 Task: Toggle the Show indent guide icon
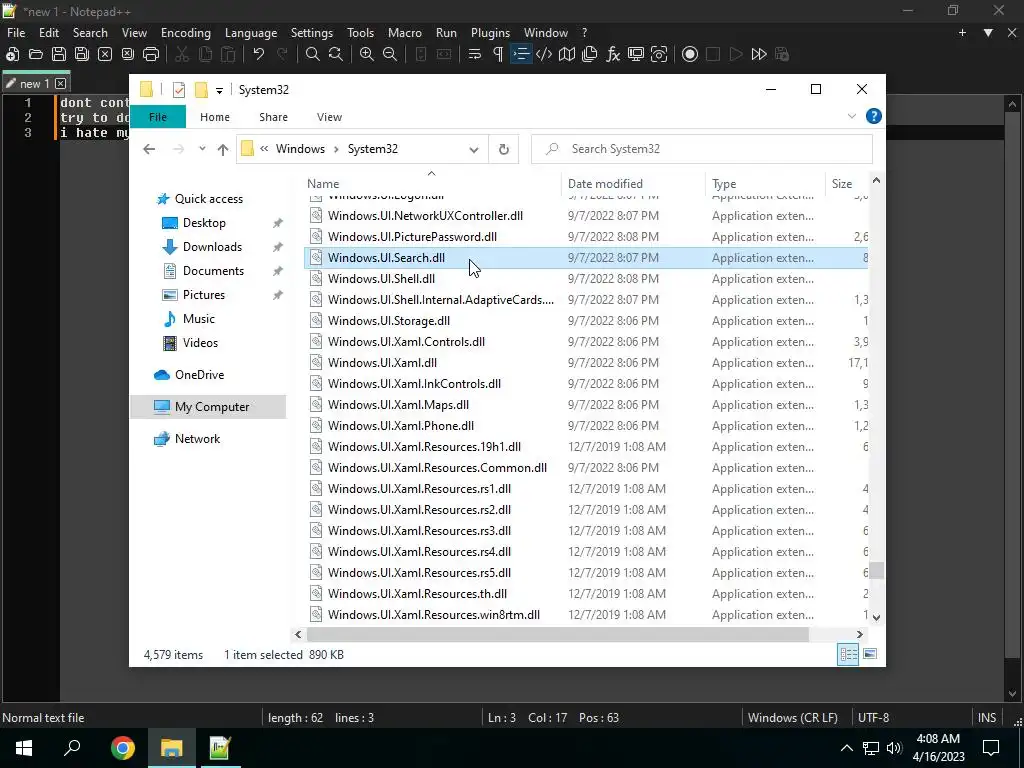520,54
